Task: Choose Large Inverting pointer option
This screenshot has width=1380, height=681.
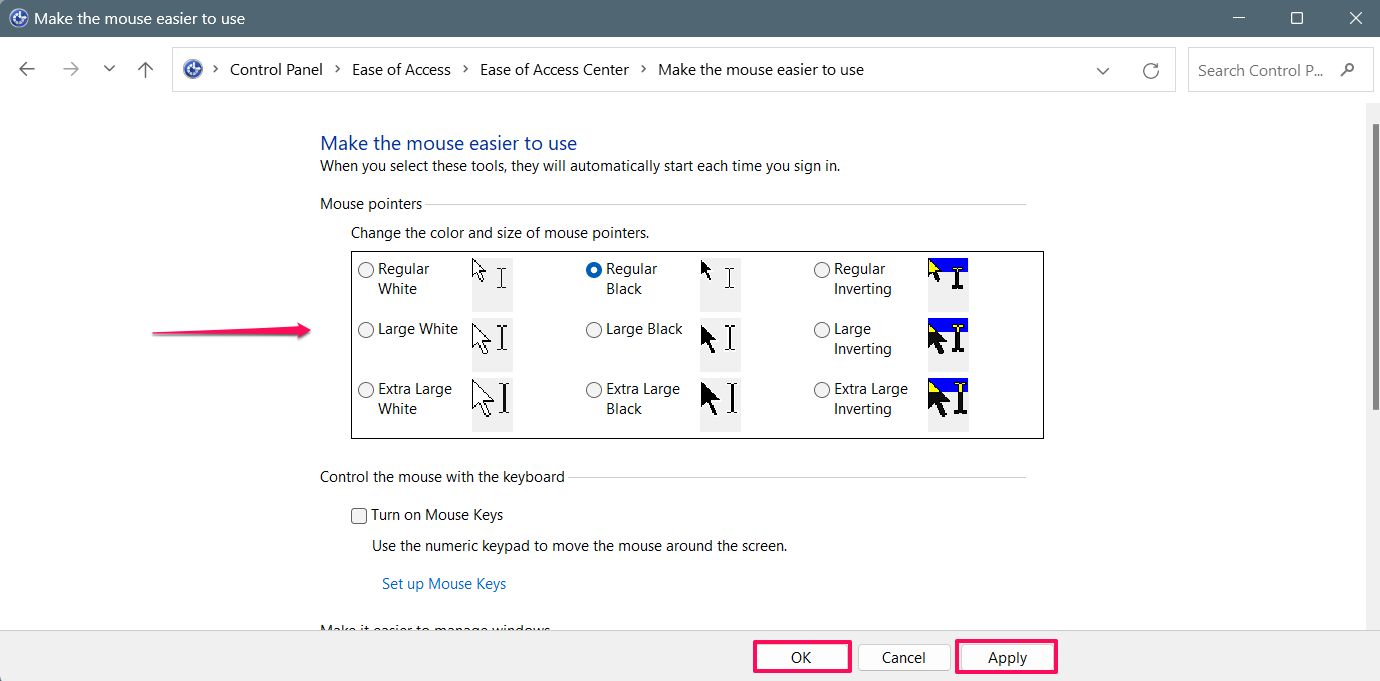Action: pos(822,330)
